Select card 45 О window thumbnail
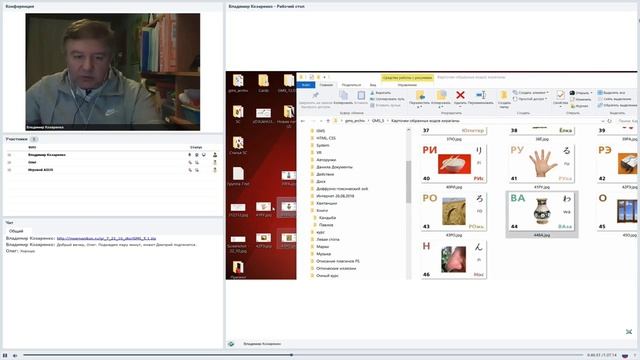The image size is (640, 360). pos(617,212)
